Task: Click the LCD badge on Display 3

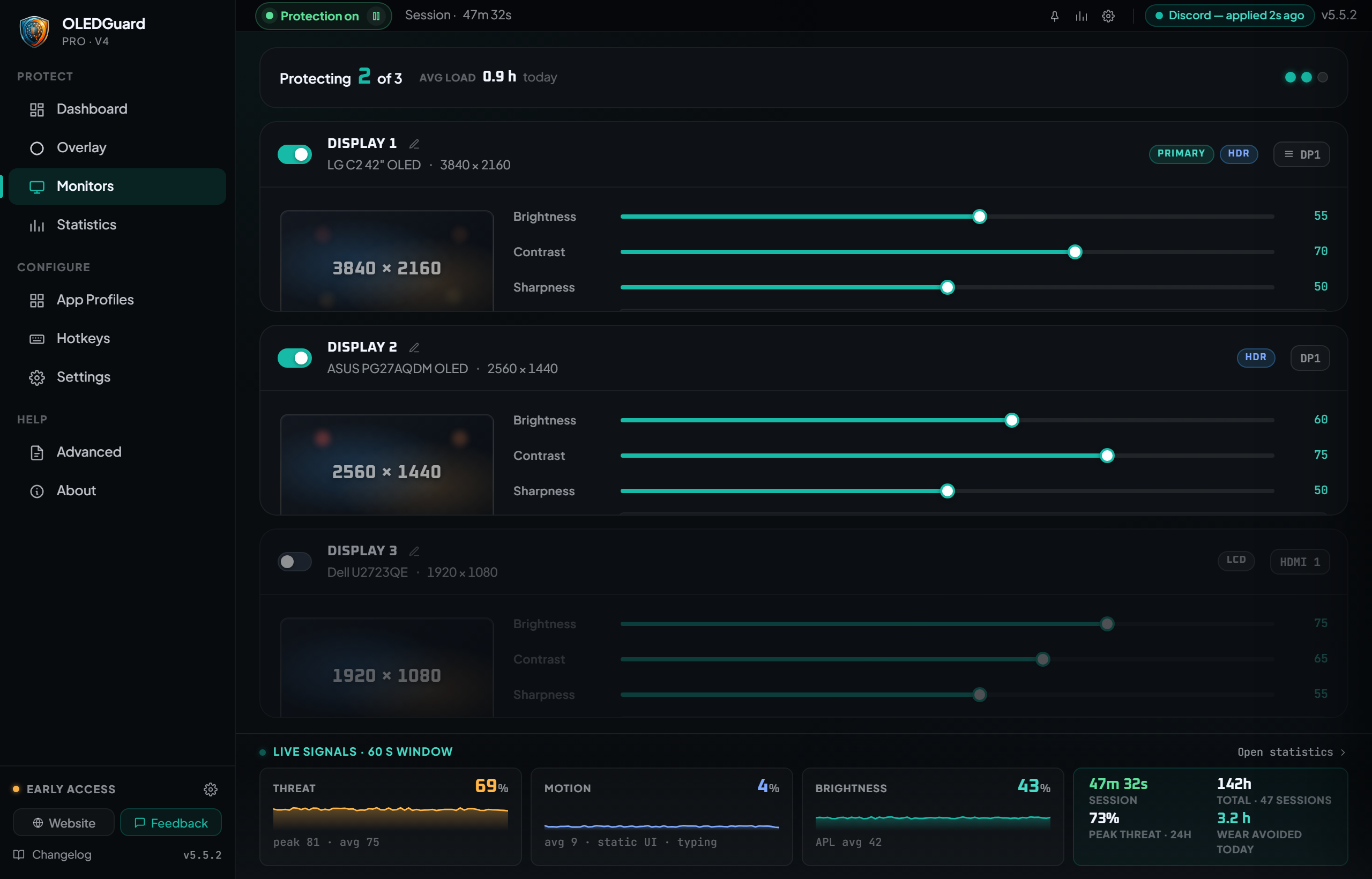Action: coord(1235,560)
